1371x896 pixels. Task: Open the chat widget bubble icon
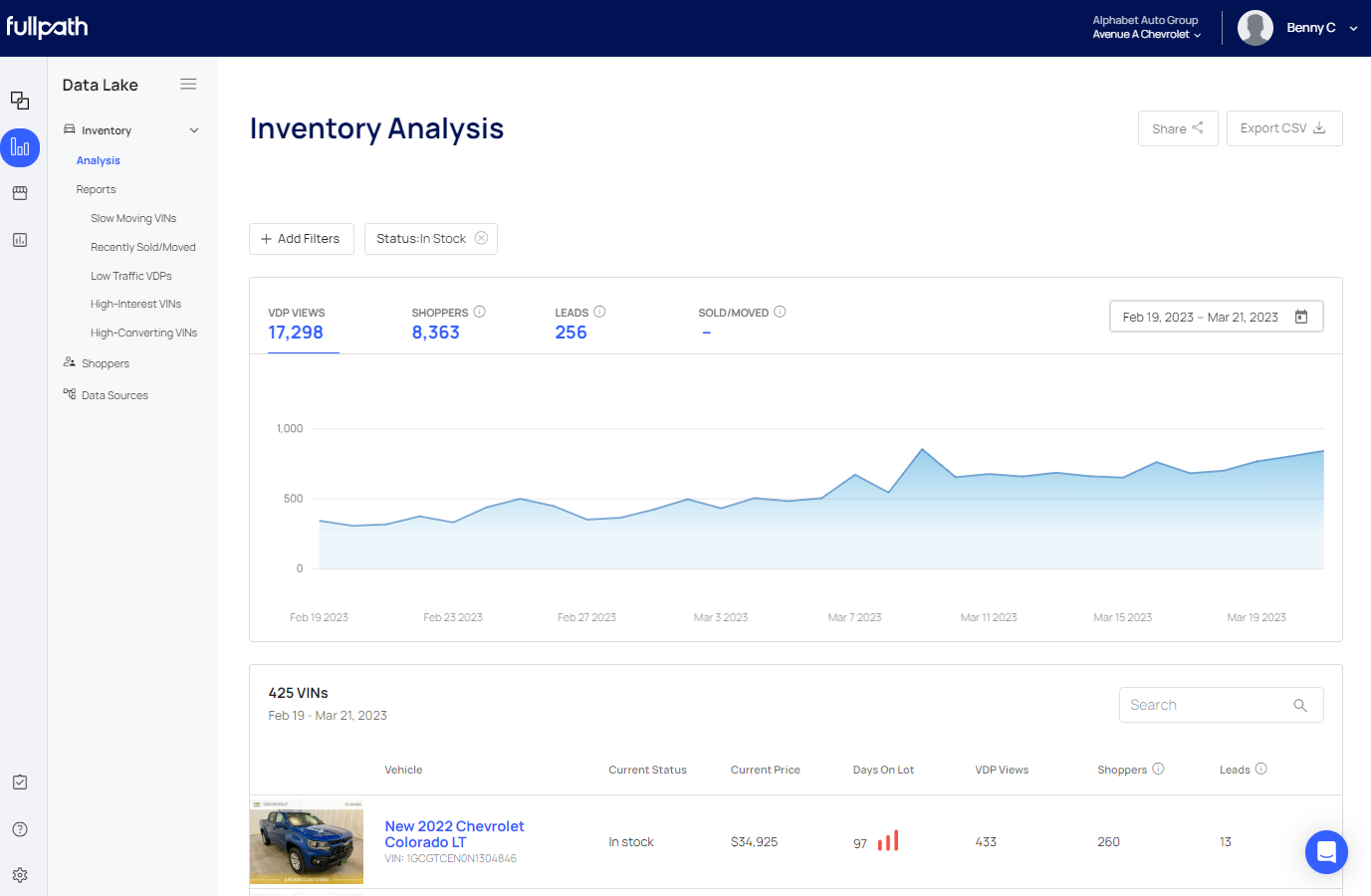click(1326, 852)
